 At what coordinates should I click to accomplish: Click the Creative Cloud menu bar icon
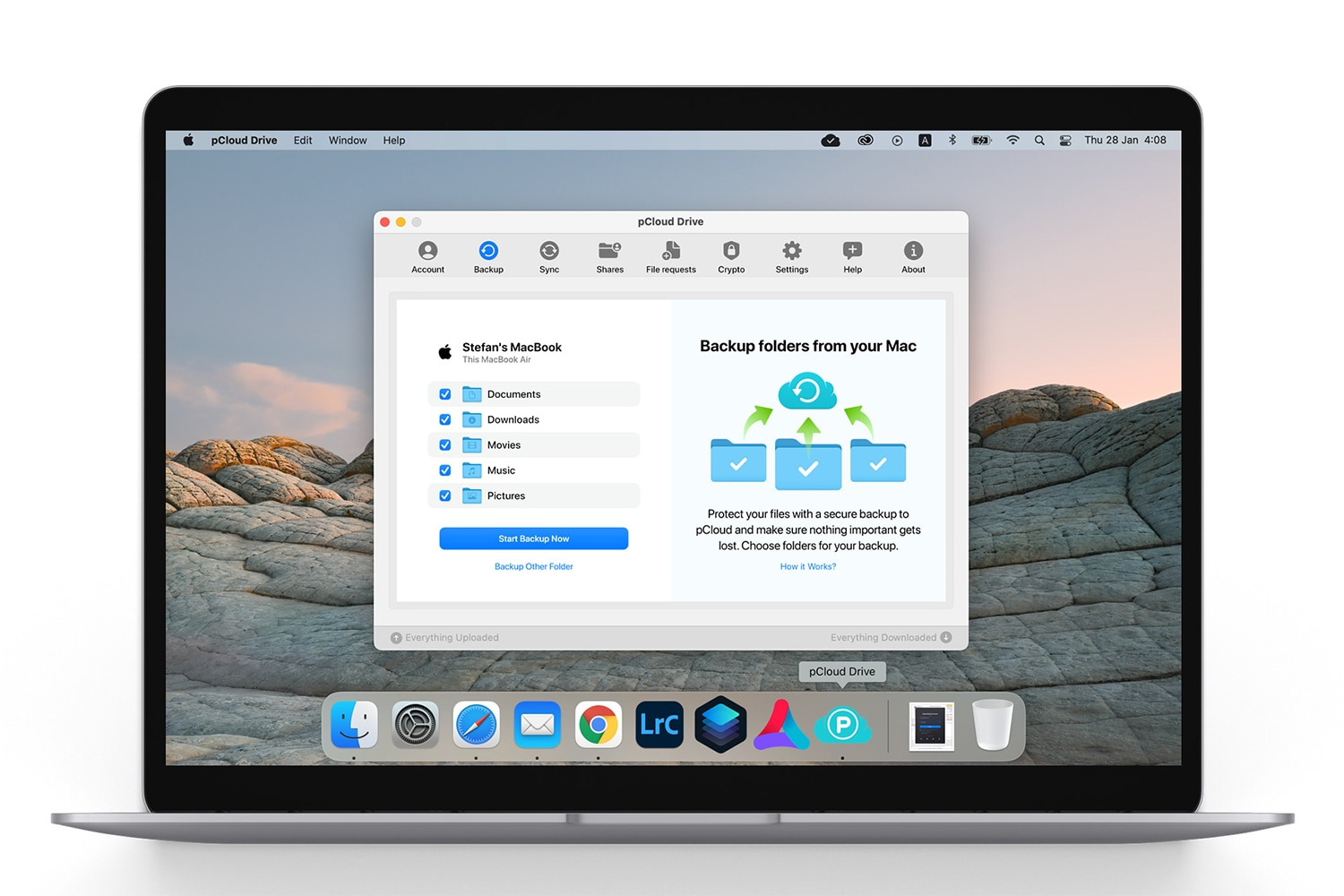pyautogui.click(x=865, y=141)
